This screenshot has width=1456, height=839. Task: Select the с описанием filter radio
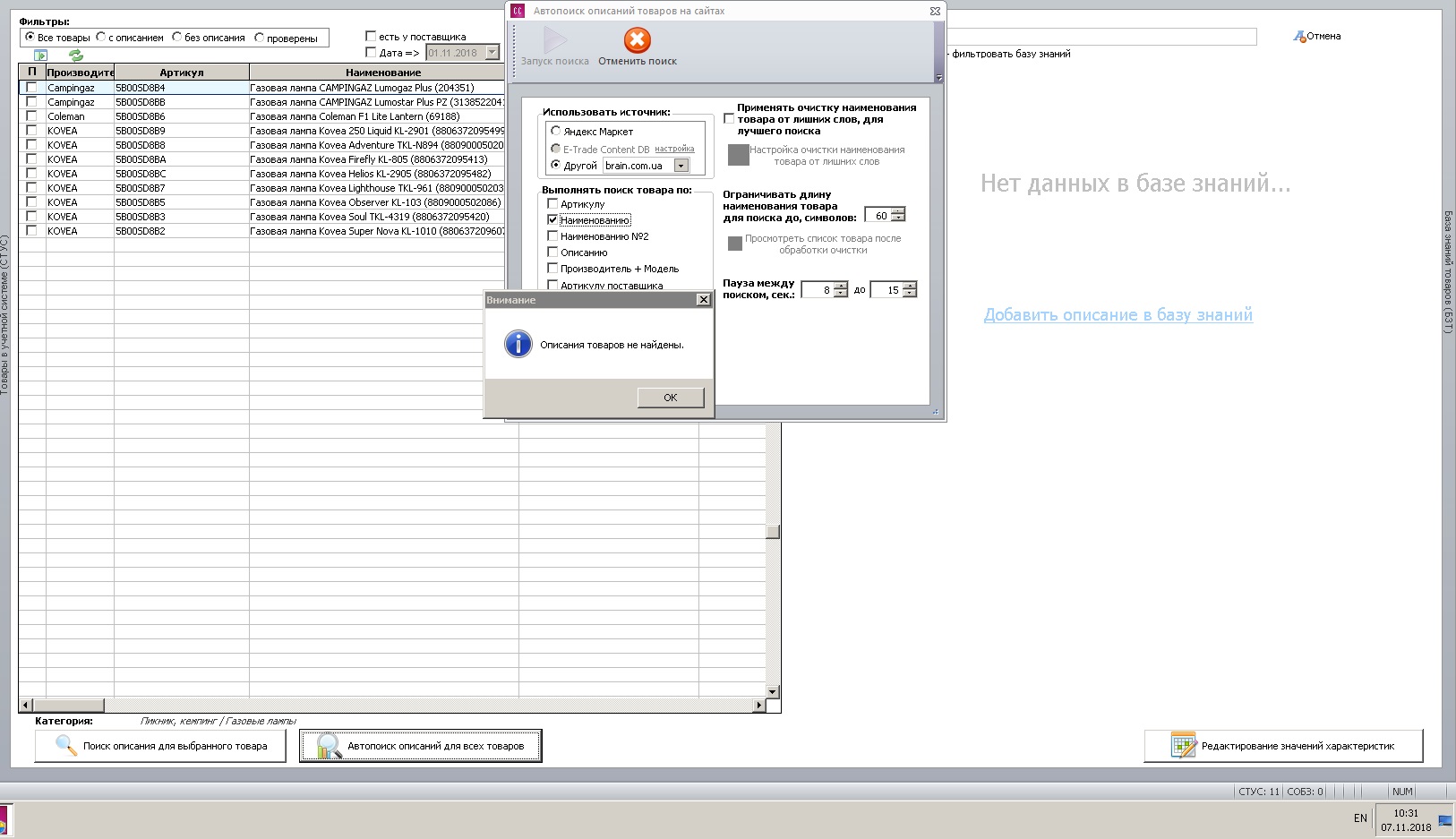(100, 37)
